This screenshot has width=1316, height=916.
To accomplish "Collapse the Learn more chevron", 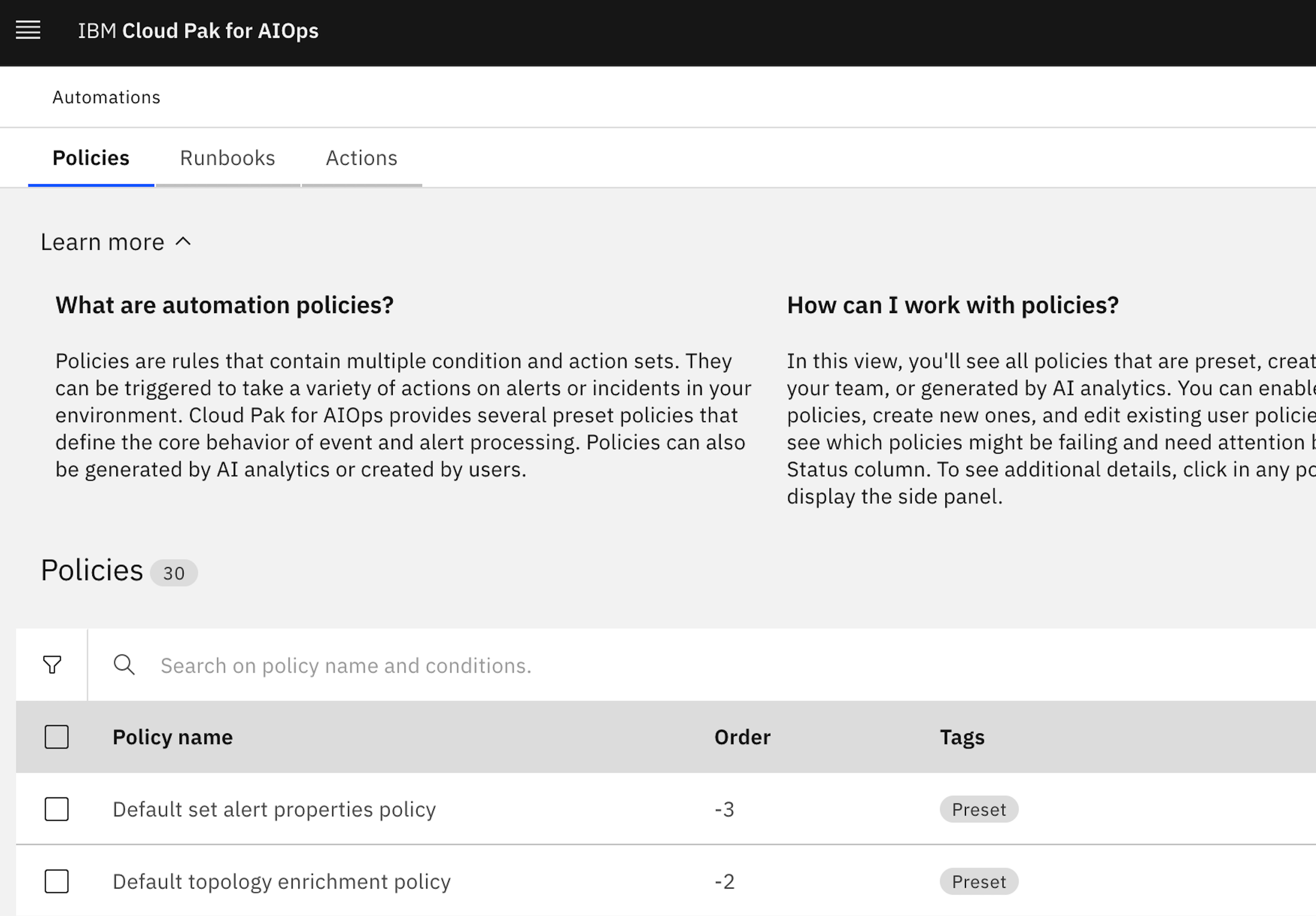I will (x=183, y=242).
